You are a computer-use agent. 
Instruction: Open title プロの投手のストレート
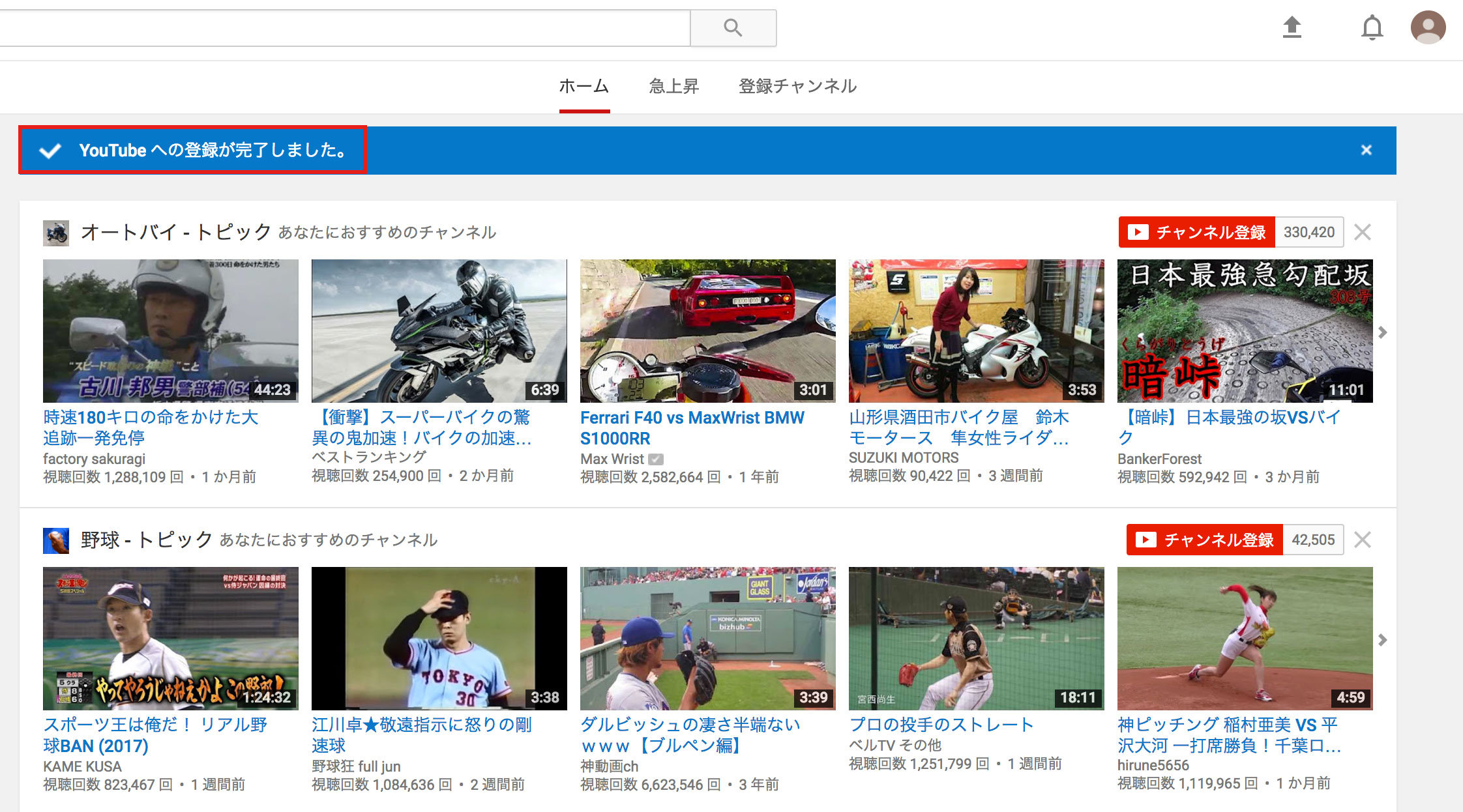click(x=941, y=725)
